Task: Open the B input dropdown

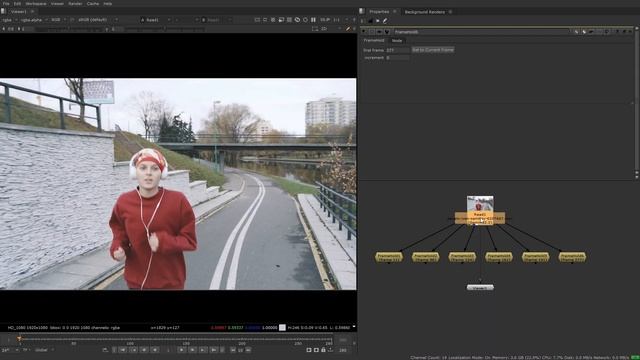Action: (216, 20)
